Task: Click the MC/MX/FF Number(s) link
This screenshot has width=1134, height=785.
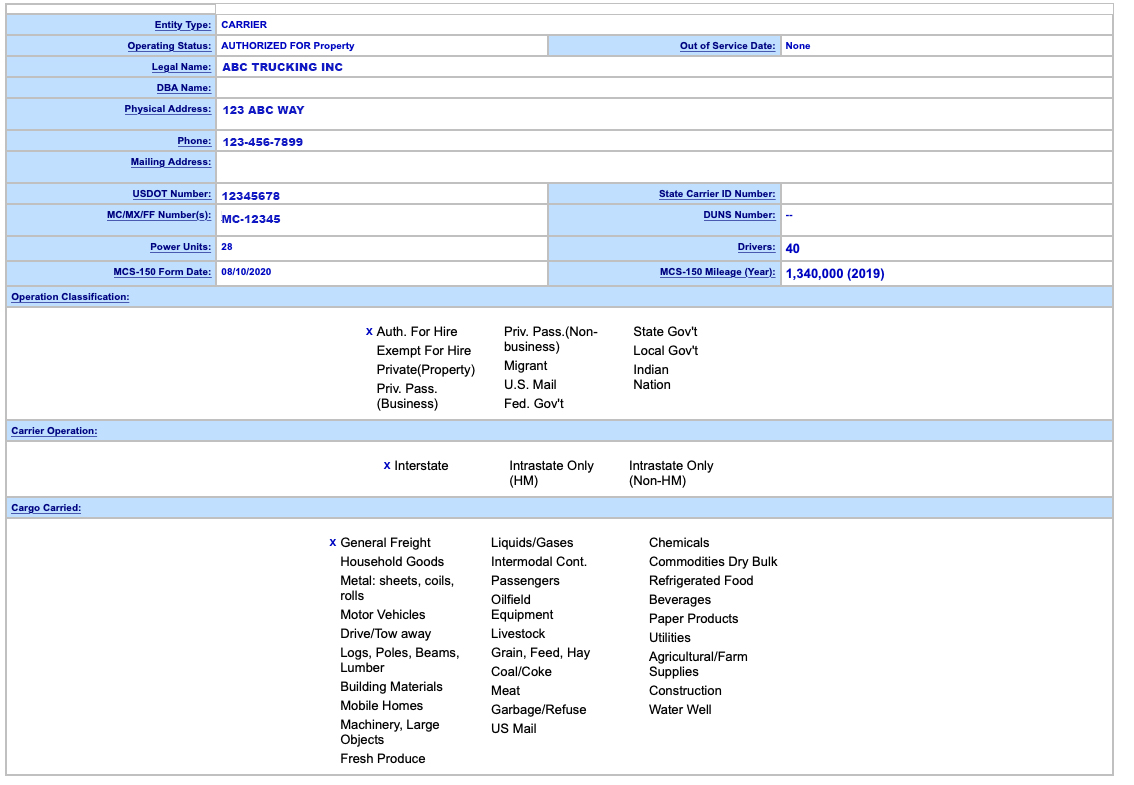Action: [158, 215]
